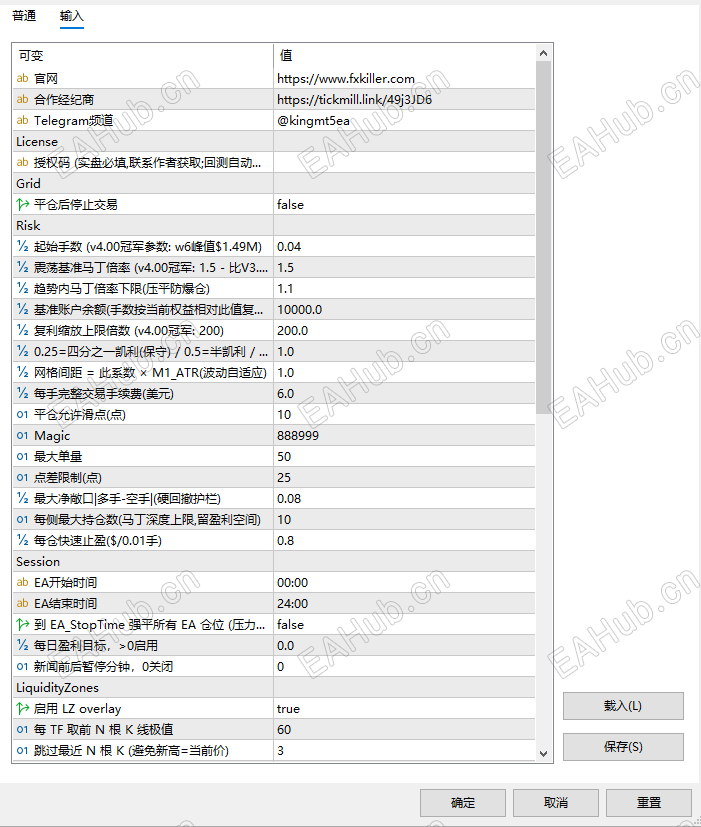
Task: Click the 点差限制 value 25
Action: 404,478
